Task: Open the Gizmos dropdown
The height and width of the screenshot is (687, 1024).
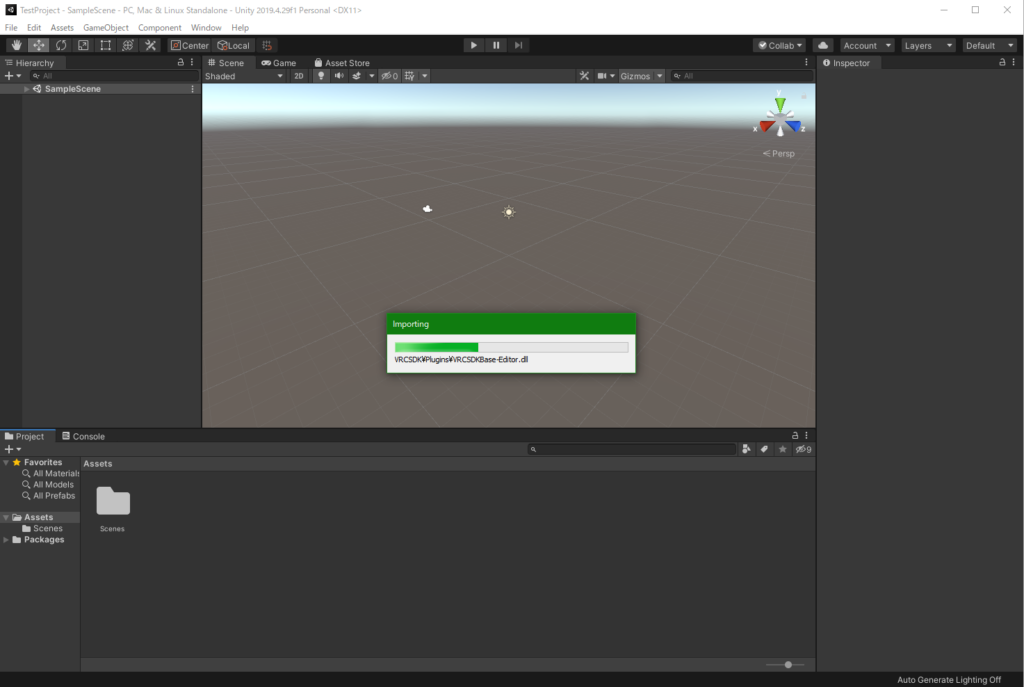Action: coord(641,76)
